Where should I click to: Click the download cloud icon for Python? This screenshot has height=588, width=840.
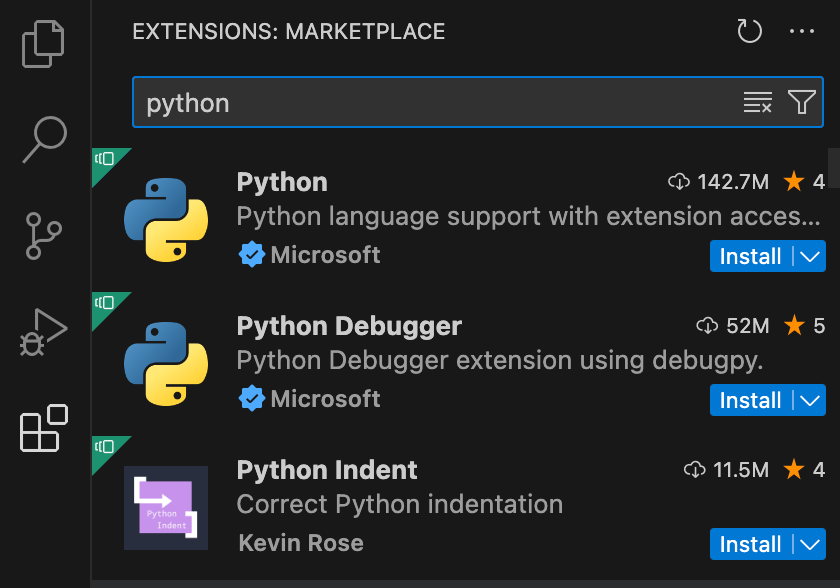pyautogui.click(x=679, y=182)
